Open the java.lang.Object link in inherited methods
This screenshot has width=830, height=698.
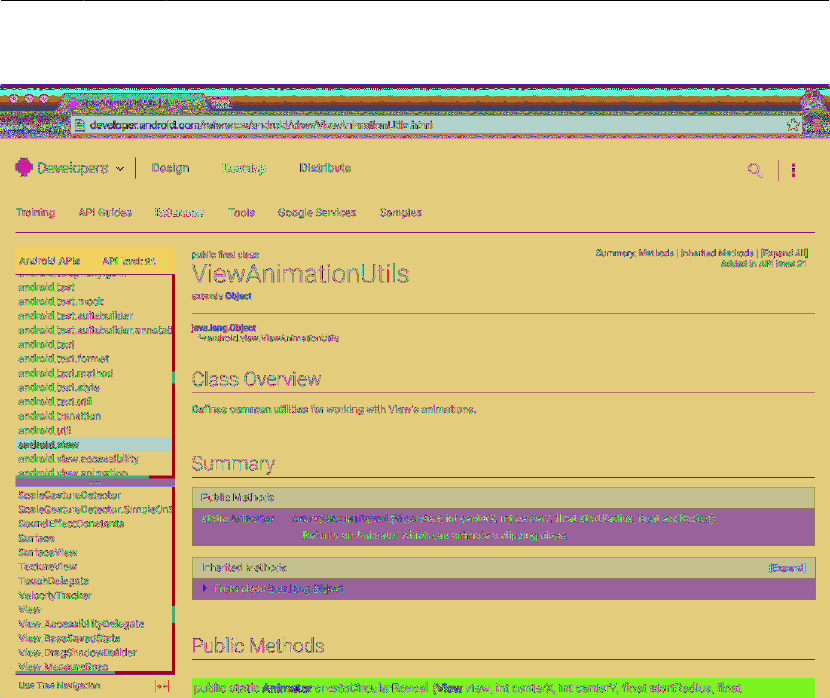(x=306, y=588)
